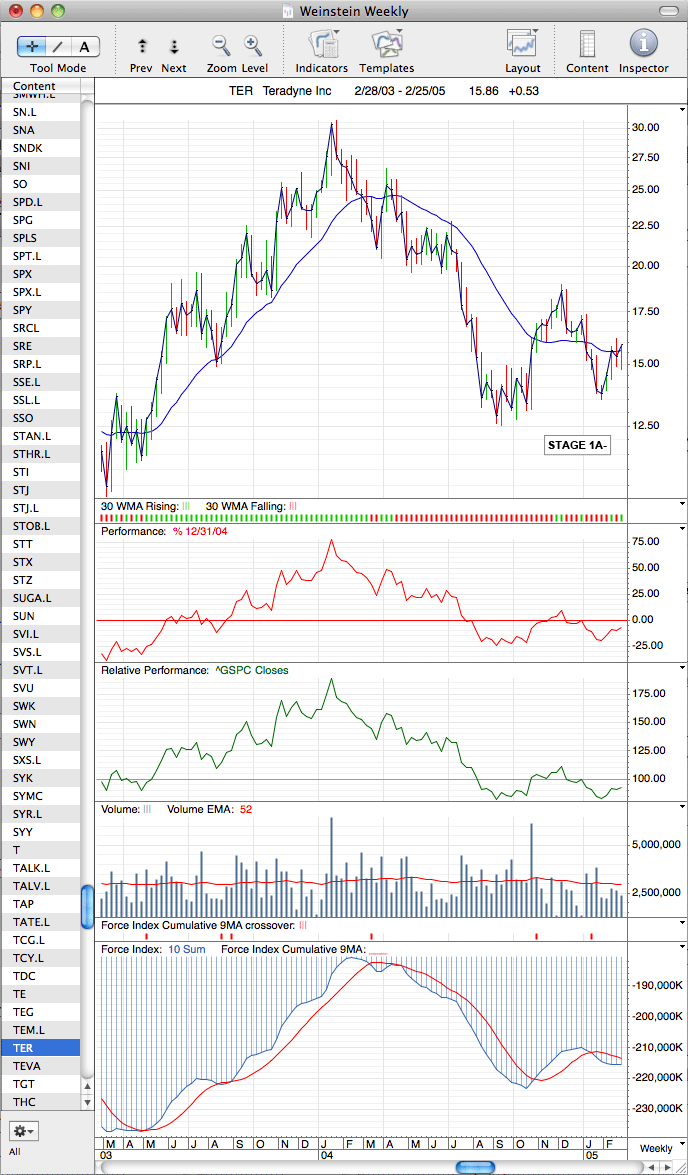Expand Volume pane options triangle
This screenshot has width=688, height=1175.
pos(681,807)
